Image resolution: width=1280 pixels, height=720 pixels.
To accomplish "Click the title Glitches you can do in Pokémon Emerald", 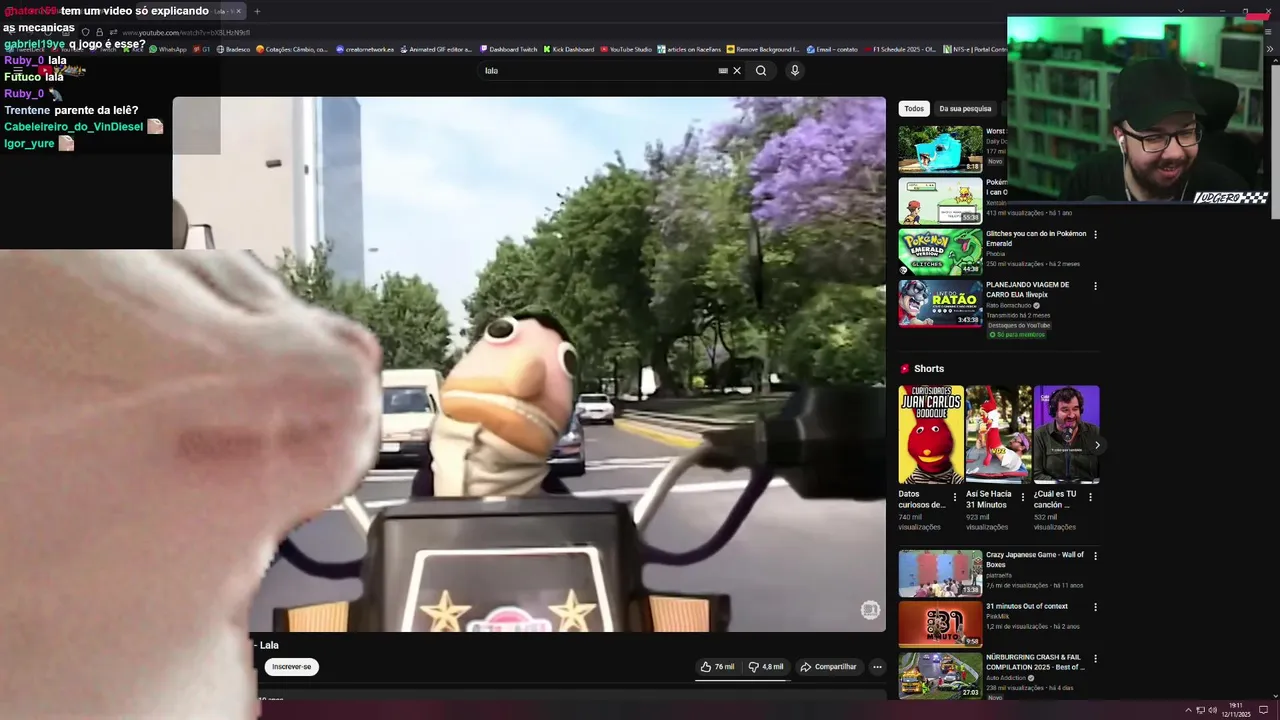I will [1036, 239].
